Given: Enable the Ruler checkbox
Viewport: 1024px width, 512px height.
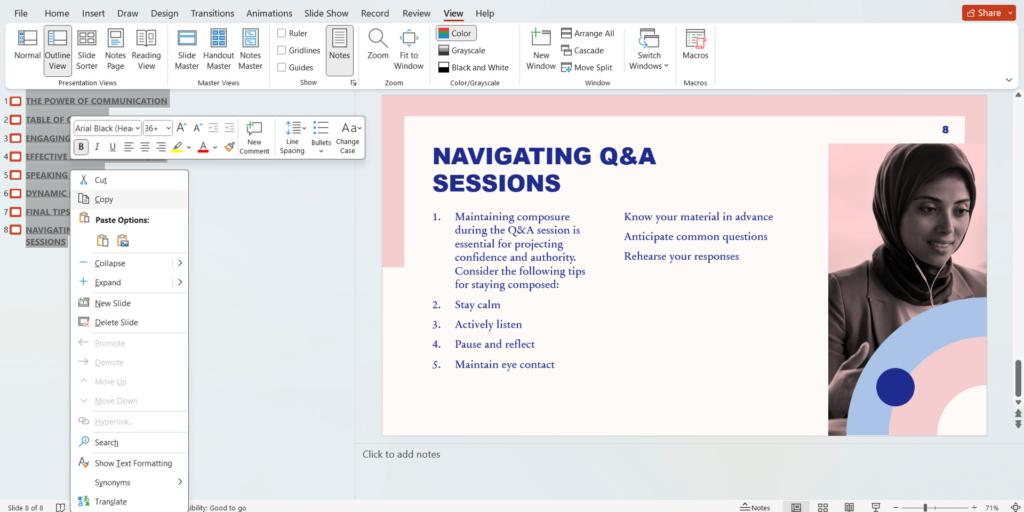Looking at the screenshot, I should tap(282, 33).
